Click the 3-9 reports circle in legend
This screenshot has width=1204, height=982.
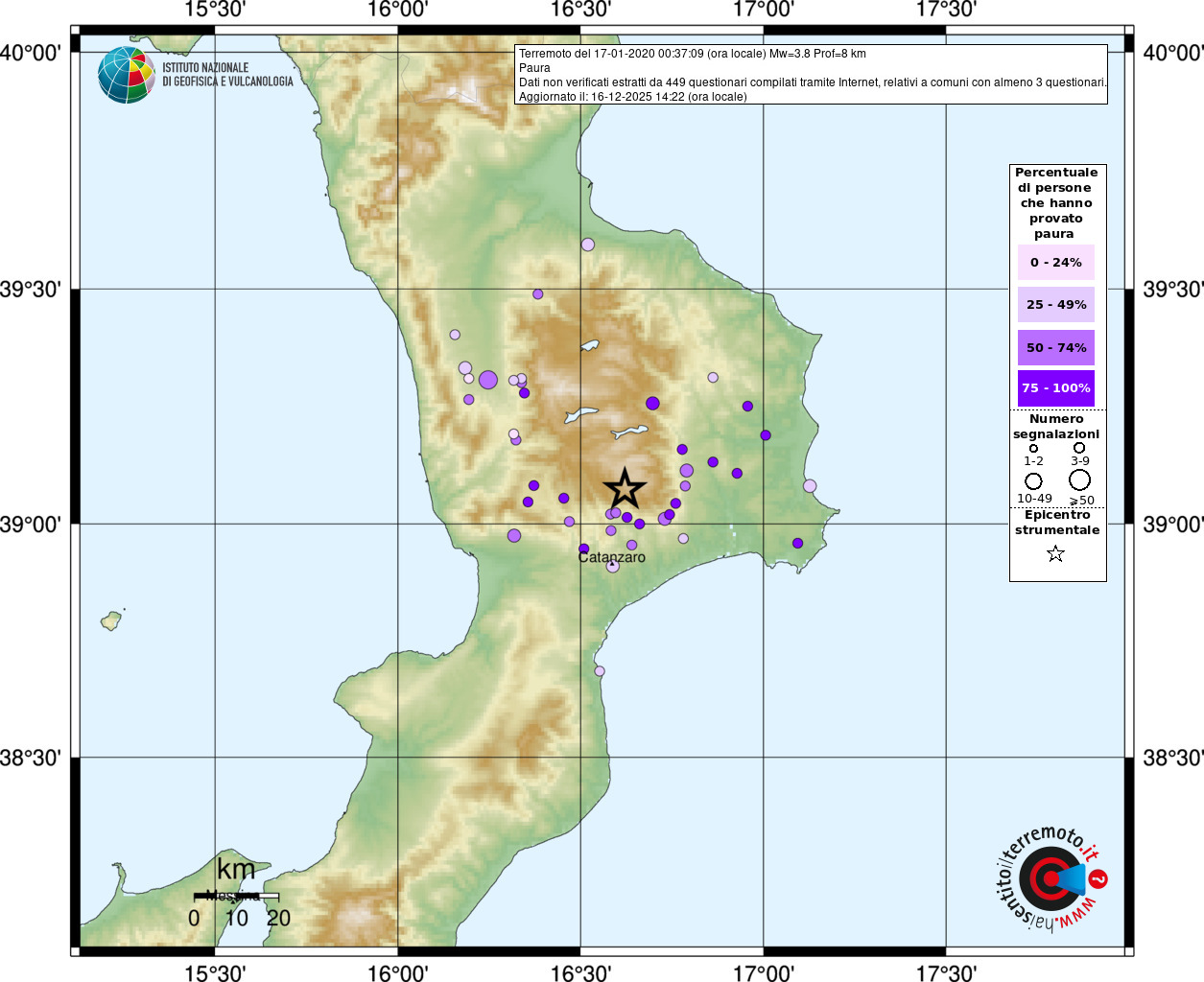point(1079,448)
